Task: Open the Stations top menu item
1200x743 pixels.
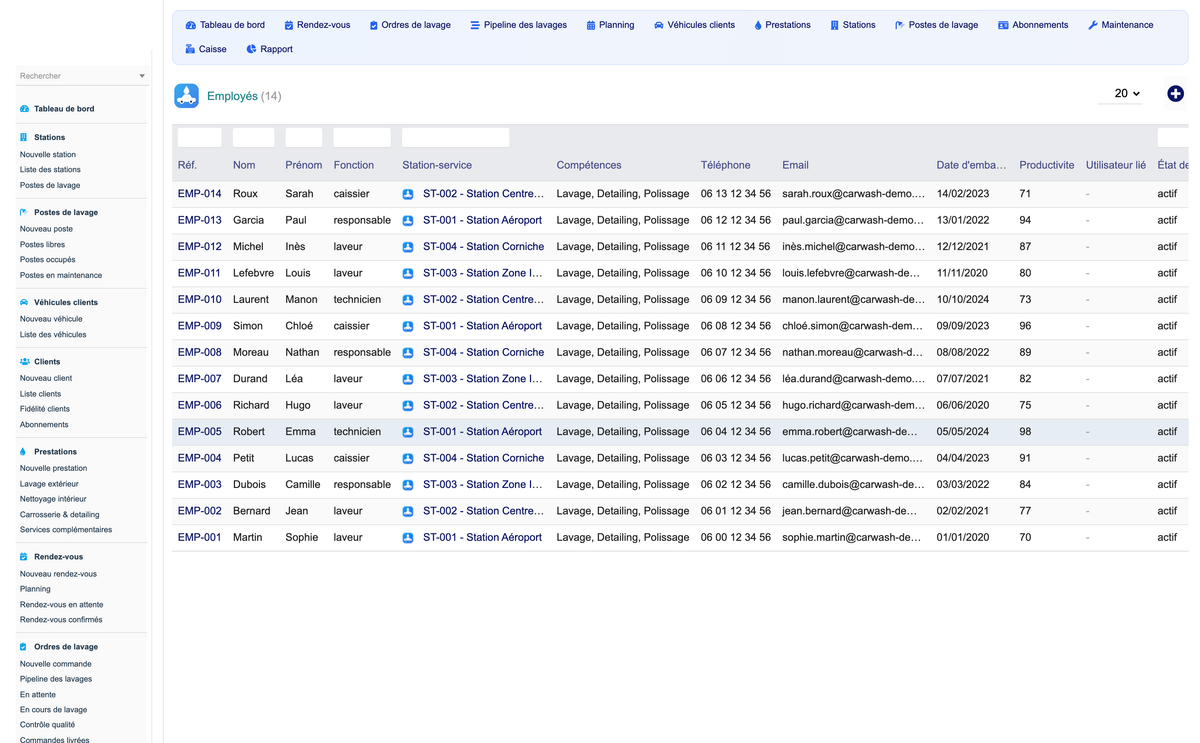Action: (x=852, y=25)
